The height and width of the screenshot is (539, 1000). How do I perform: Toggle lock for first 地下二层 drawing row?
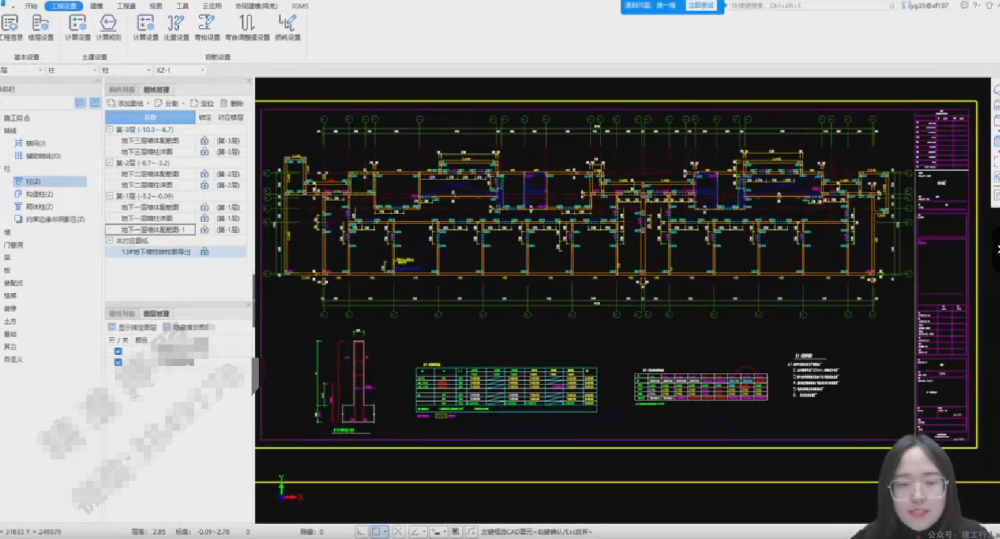tap(204, 174)
